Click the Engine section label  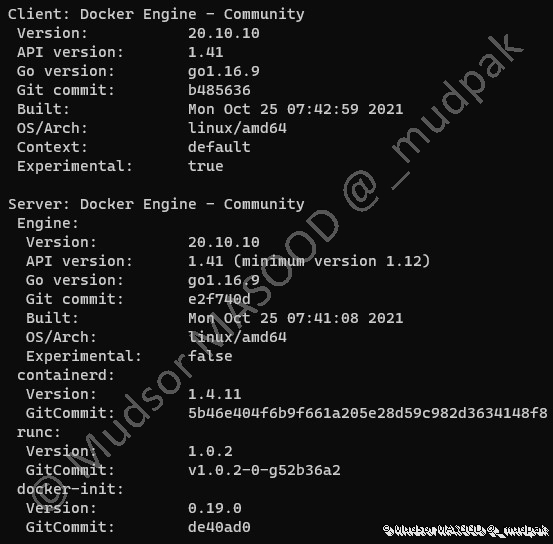48,224
